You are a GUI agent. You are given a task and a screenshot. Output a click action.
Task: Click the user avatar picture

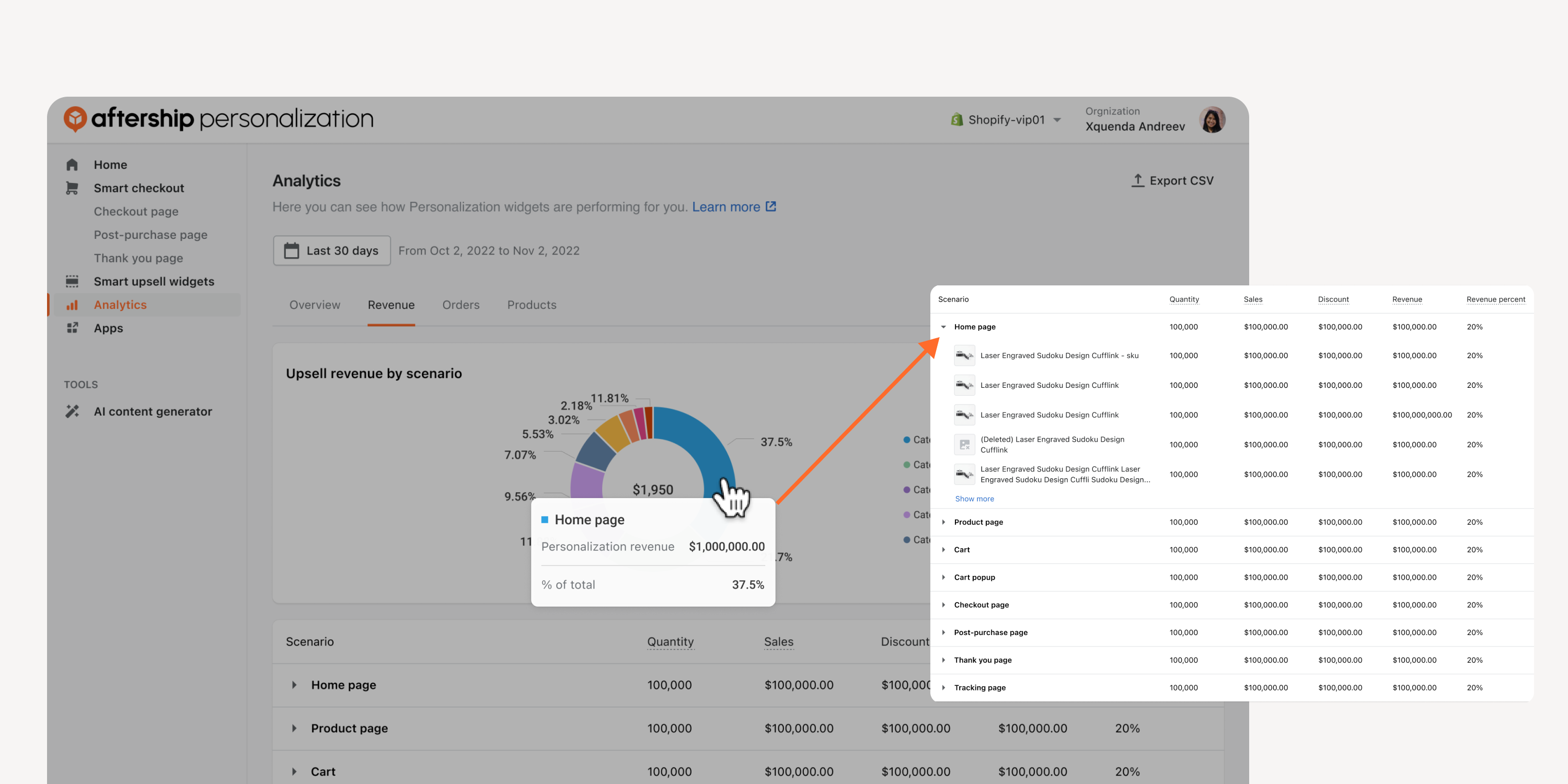(1212, 119)
